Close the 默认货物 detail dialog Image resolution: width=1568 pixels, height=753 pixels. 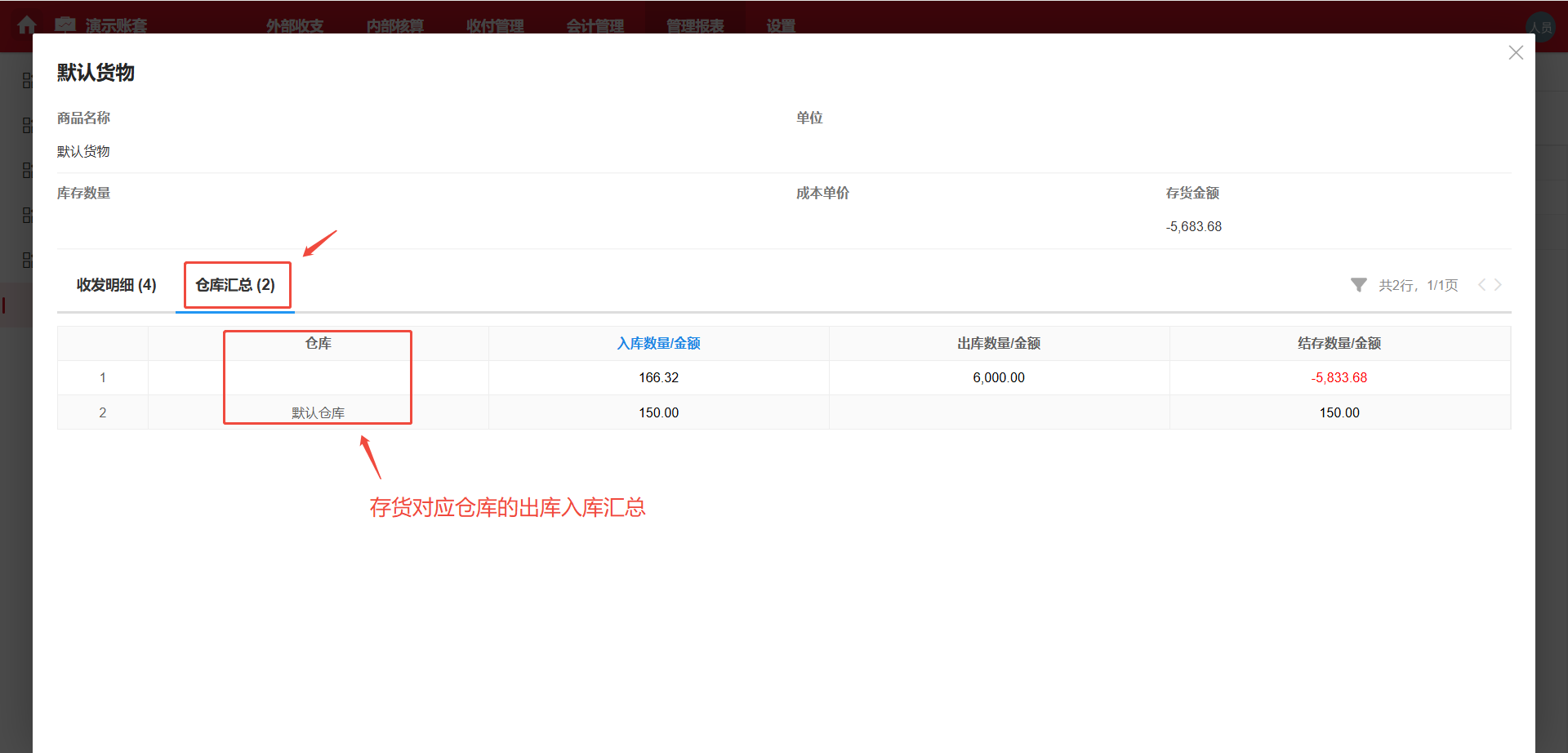1516,52
